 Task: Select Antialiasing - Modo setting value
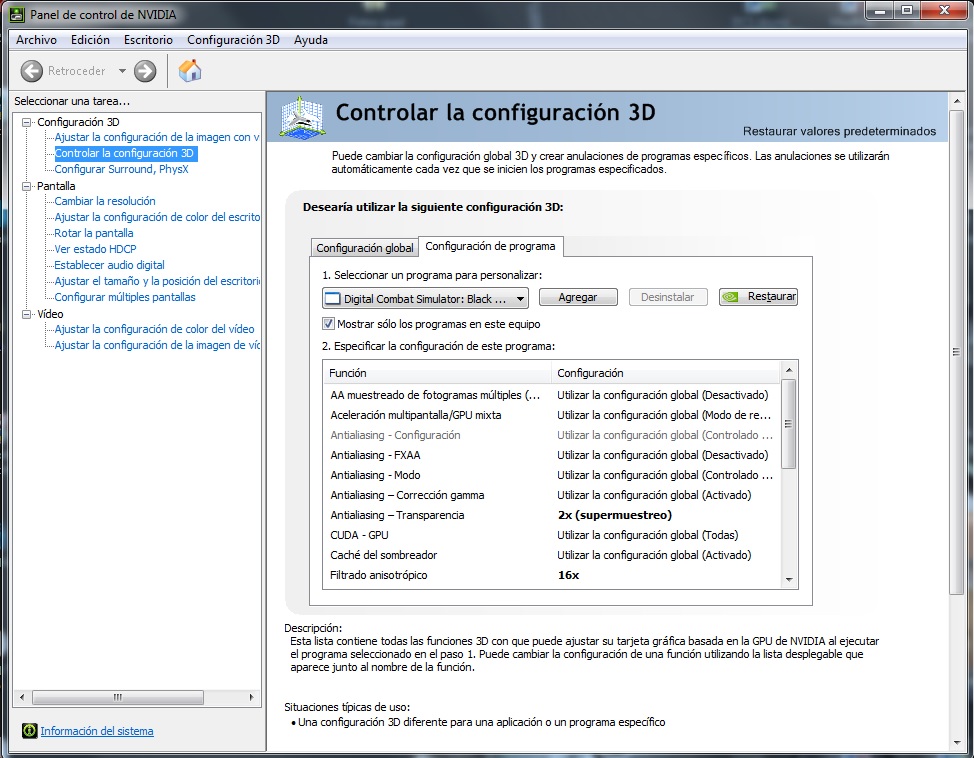coord(665,475)
